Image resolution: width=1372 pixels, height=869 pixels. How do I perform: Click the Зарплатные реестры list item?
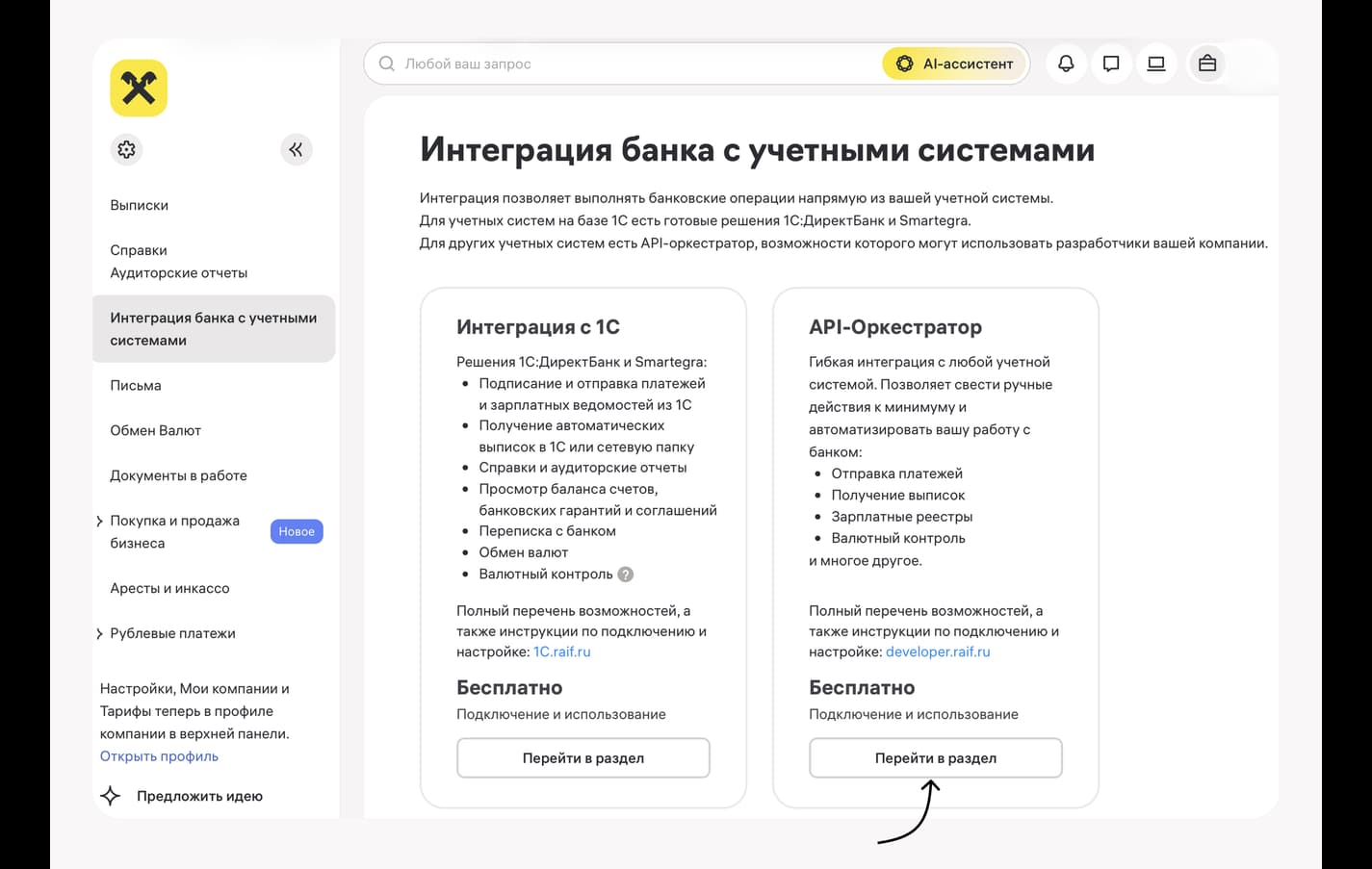coord(902,517)
